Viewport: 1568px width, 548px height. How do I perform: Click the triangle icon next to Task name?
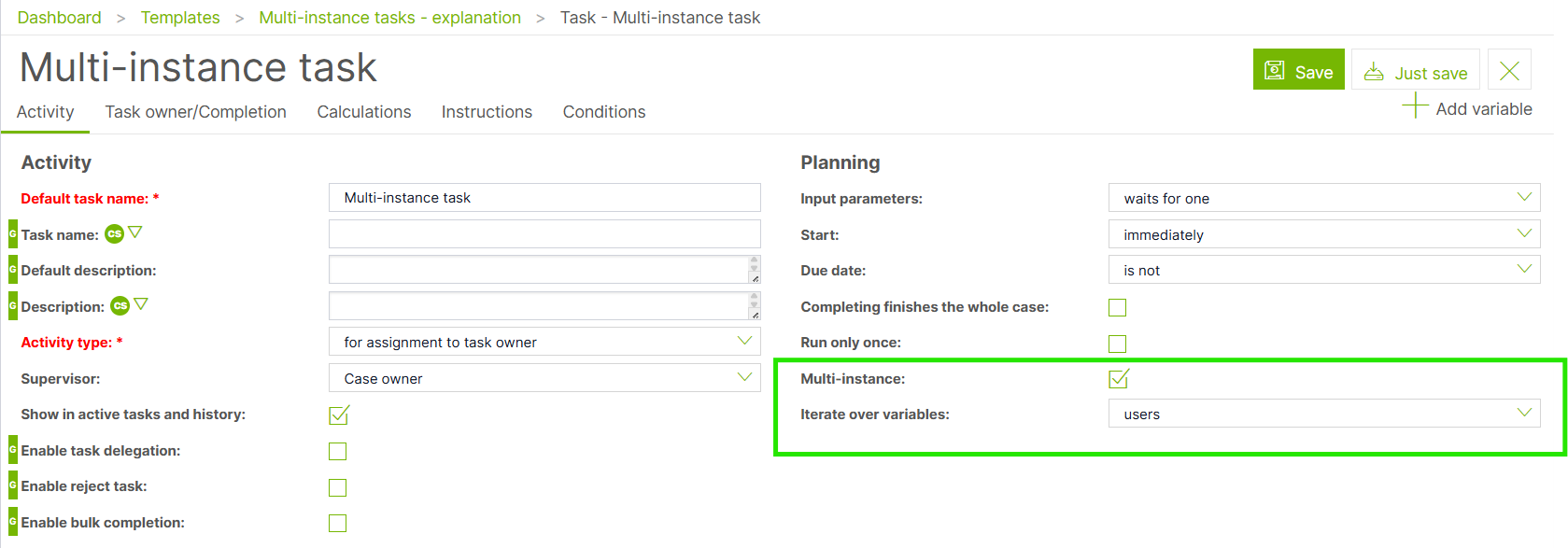[135, 232]
